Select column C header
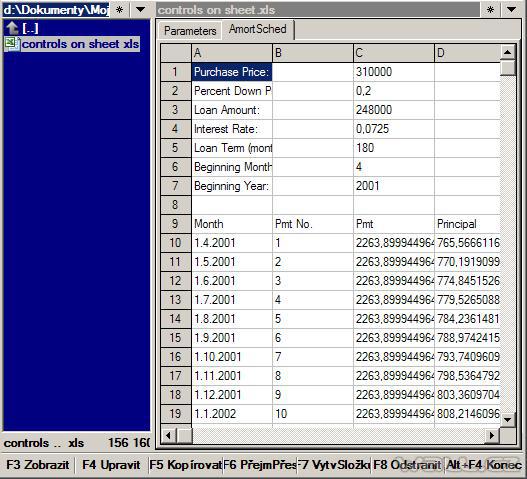The image size is (527, 479). point(394,53)
